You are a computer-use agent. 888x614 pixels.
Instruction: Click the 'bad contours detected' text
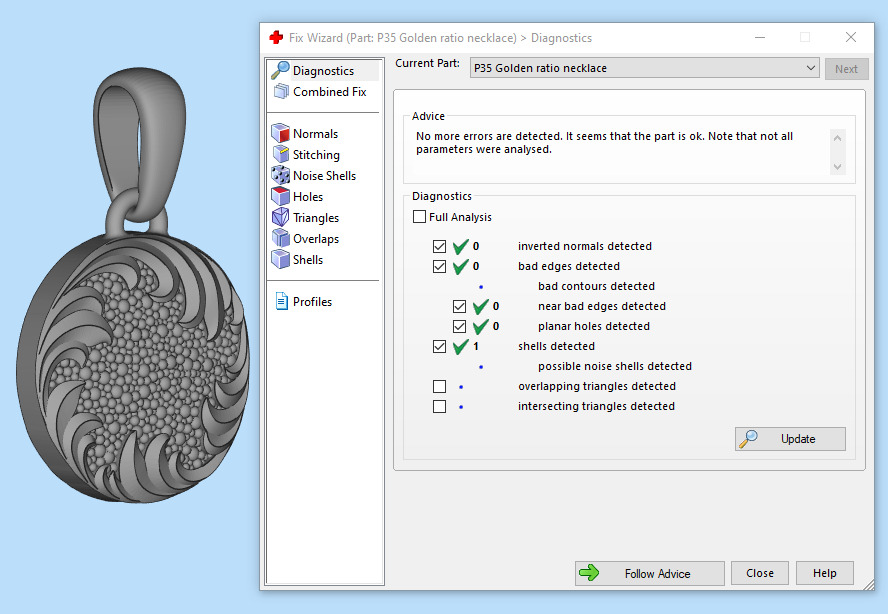pyautogui.click(x=596, y=286)
